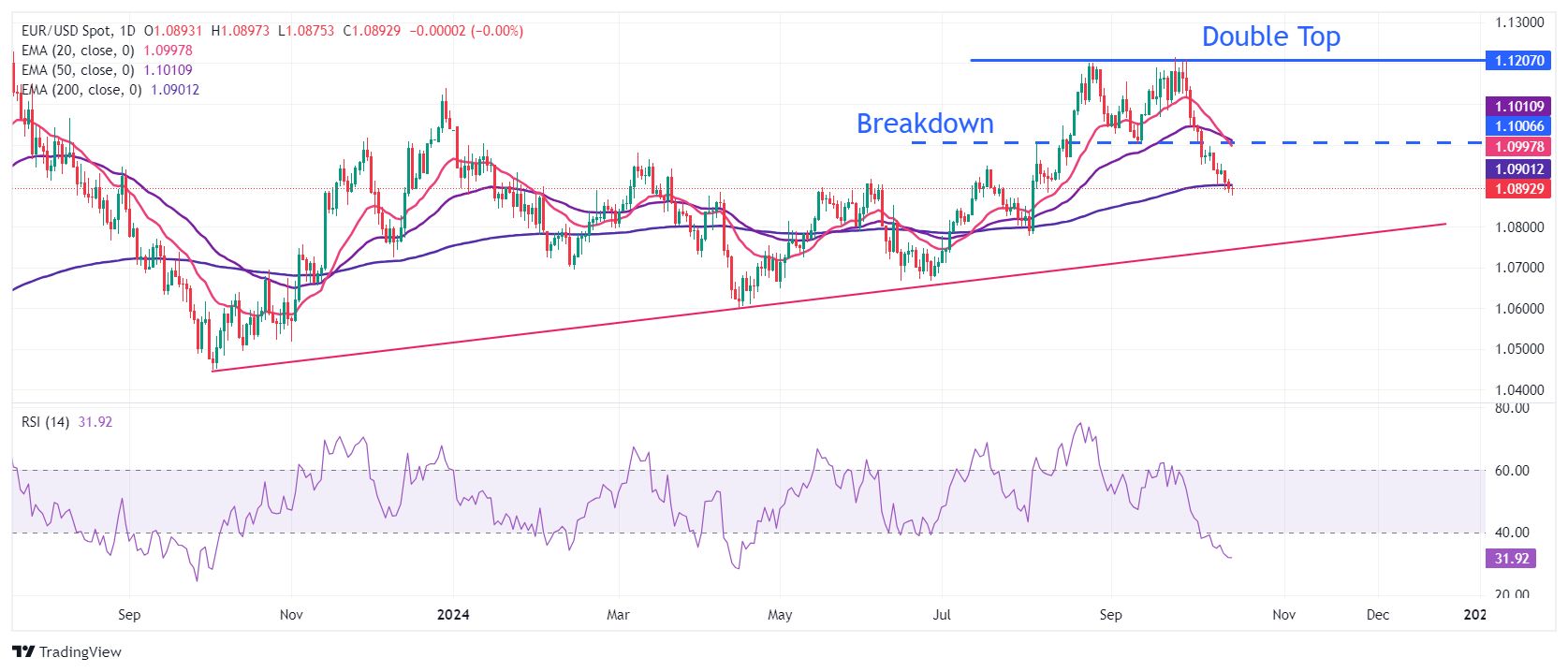The height and width of the screenshot is (672, 1568).
Task: Select the pink 1.09978 price tag
Action: click(x=1518, y=147)
